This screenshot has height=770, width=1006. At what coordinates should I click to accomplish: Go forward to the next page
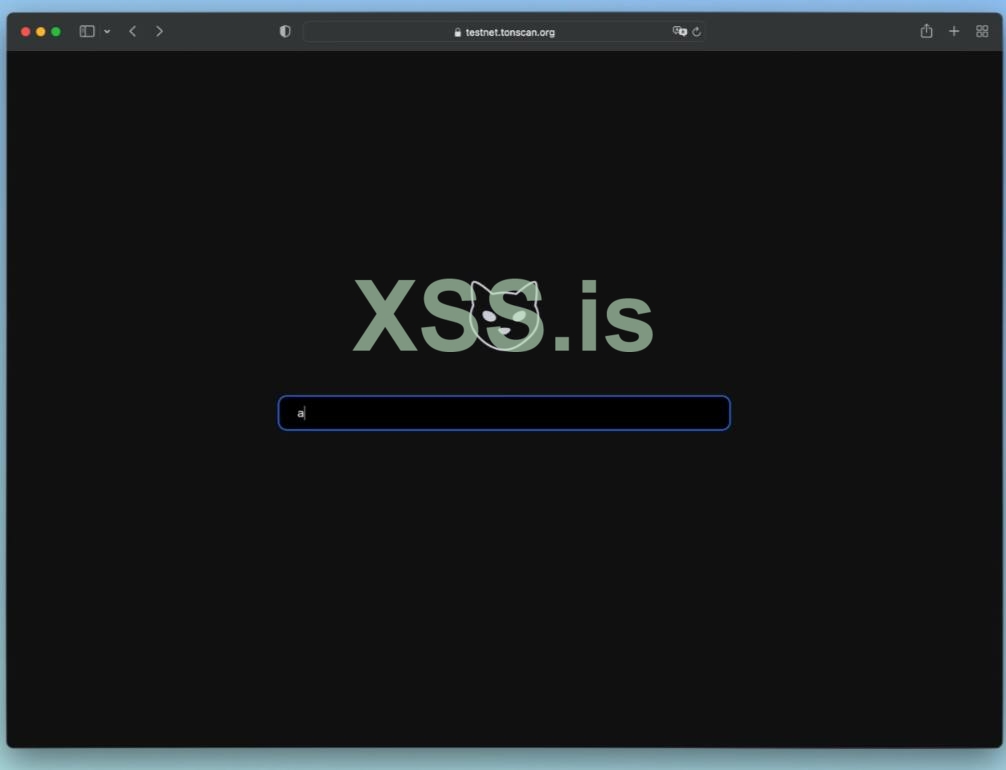coord(159,31)
